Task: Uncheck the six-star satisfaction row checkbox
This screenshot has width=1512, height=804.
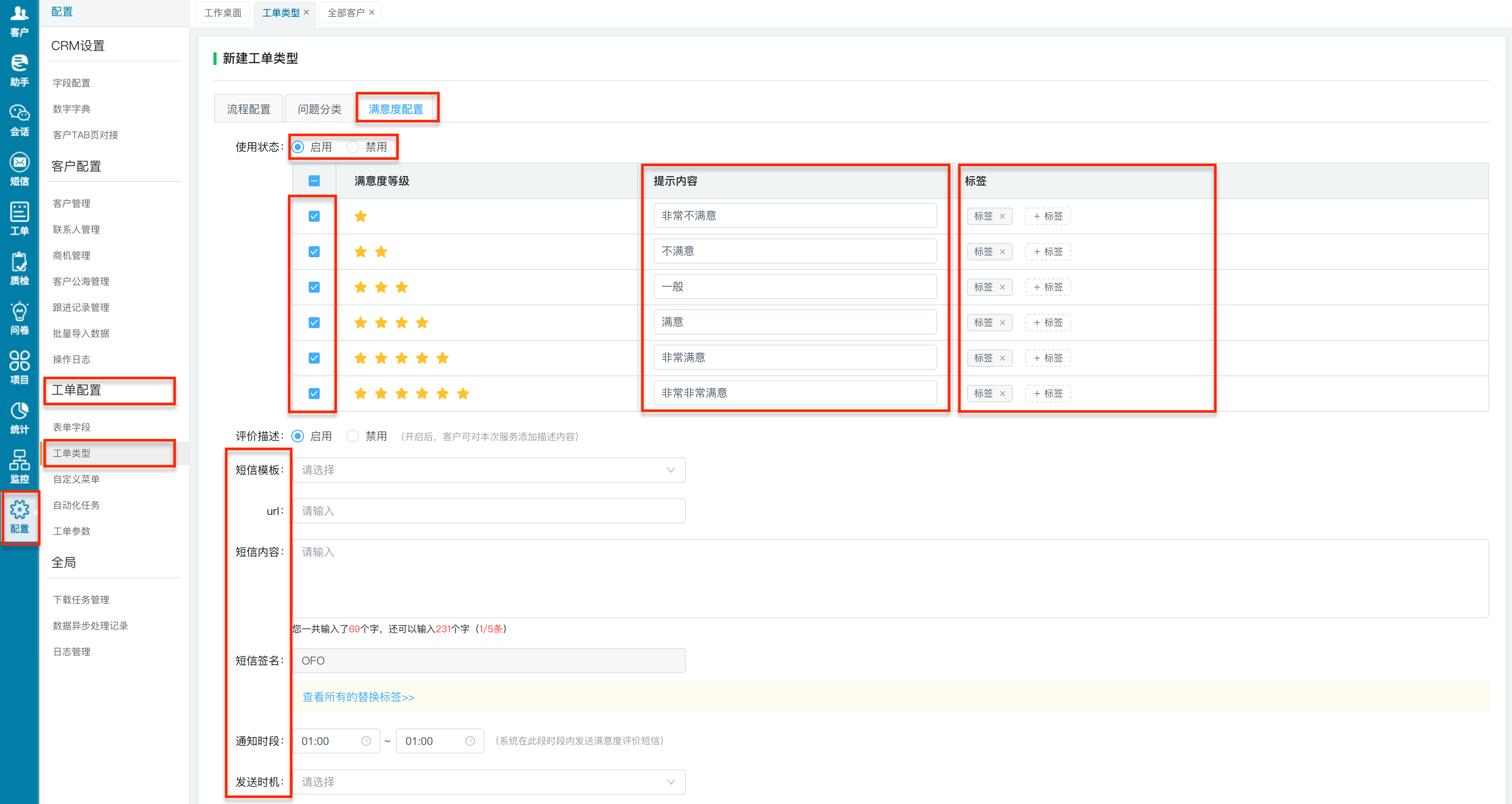Action: click(314, 394)
